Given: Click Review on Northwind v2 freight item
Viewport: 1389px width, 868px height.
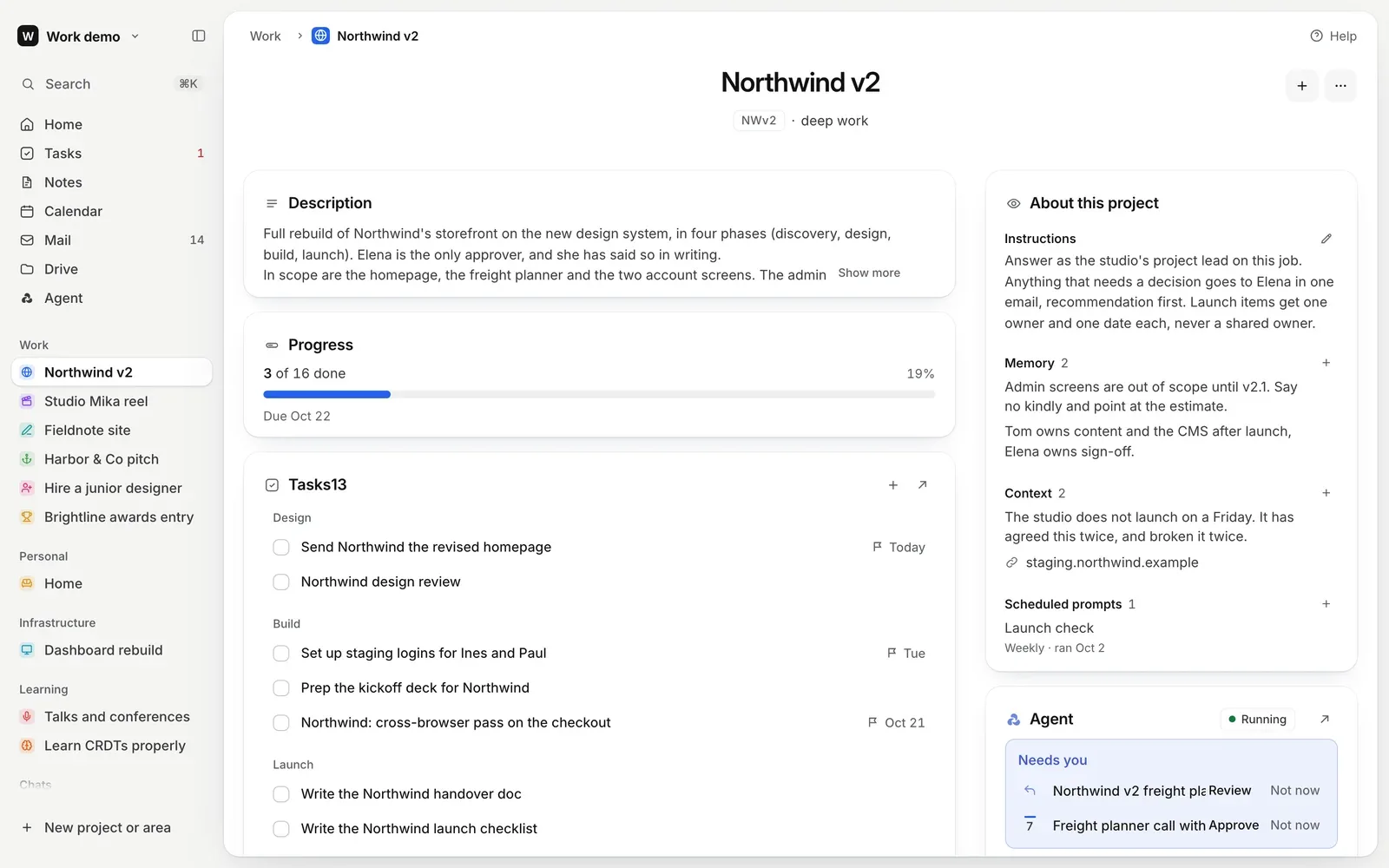Looking at the screenshot, I should click(1230, 791).
